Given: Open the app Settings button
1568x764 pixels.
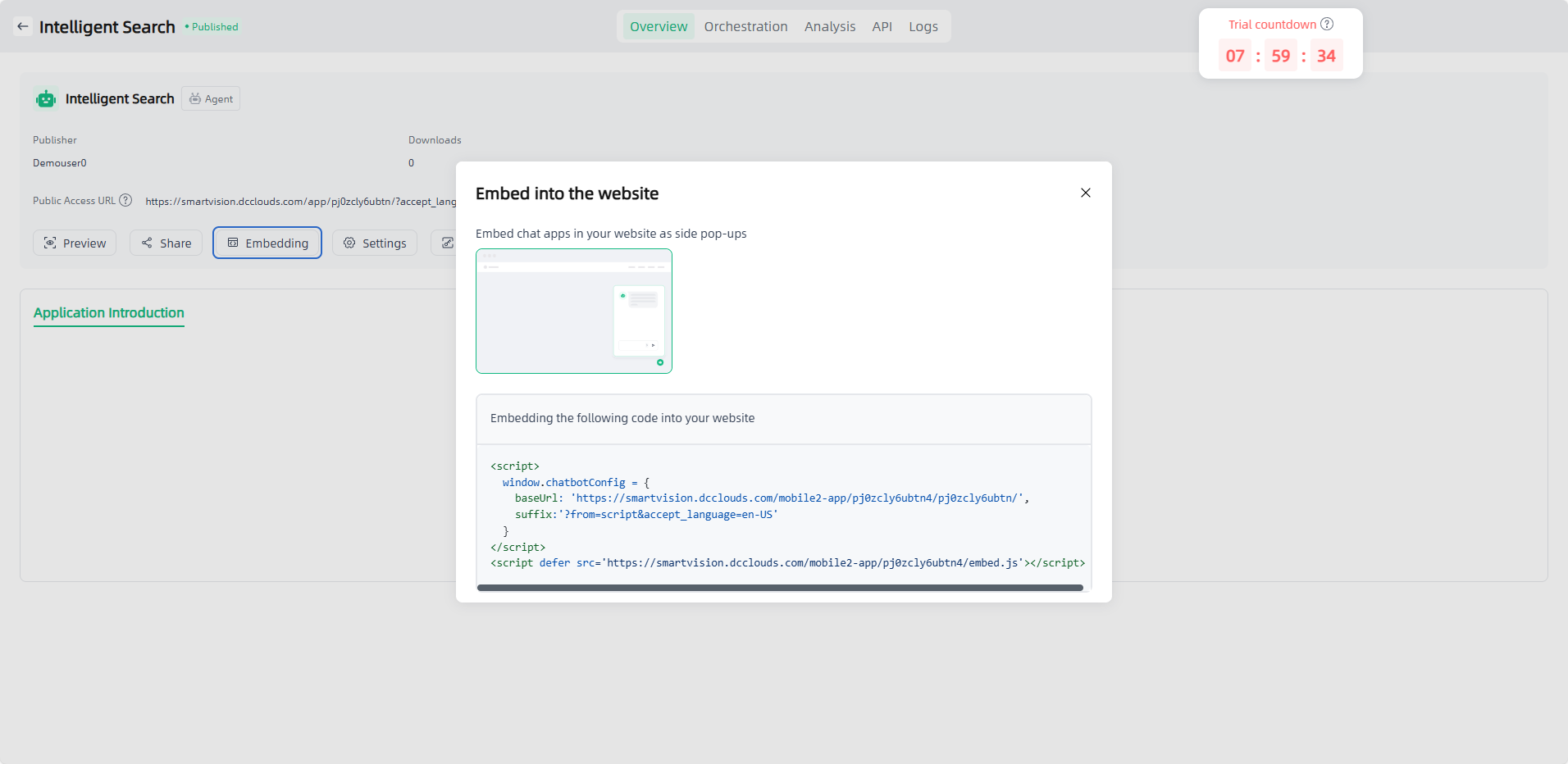Looking at the screenshot, I should [x=375, y=243].
